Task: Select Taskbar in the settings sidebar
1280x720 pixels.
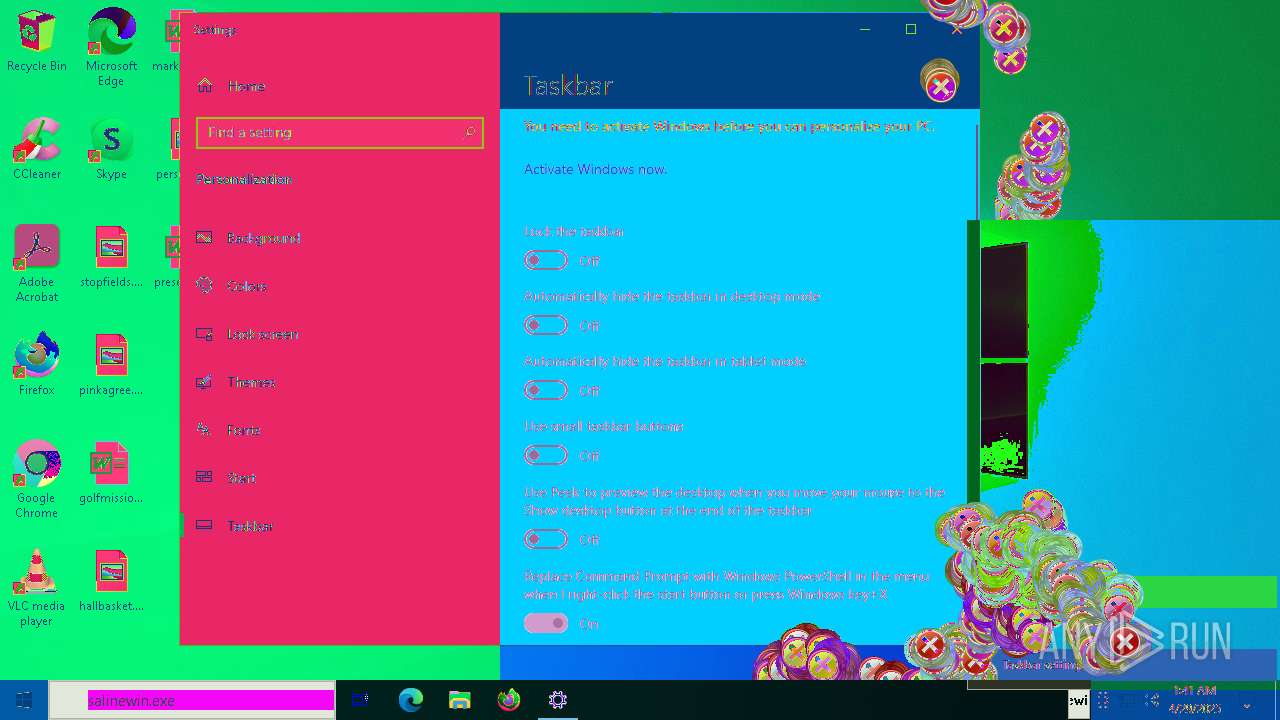Action: click(x=340, y=526)
